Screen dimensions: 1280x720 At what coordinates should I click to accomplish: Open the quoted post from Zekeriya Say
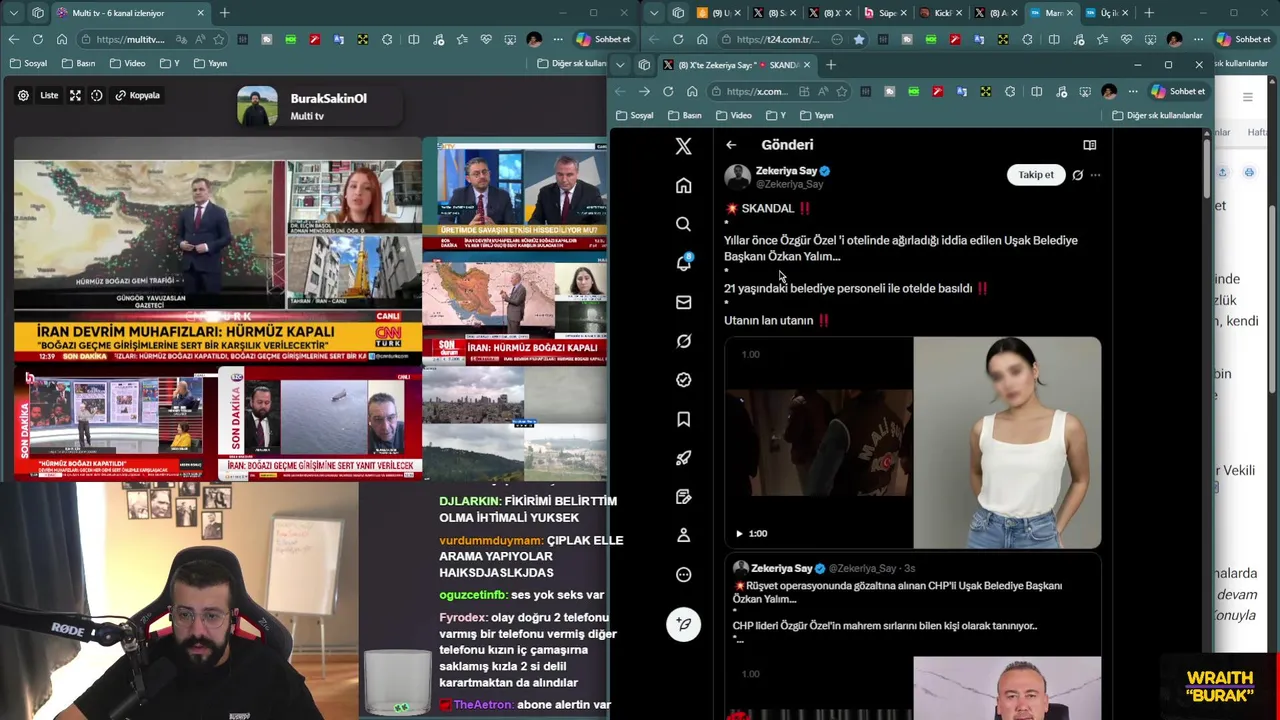pyautogui.click(x=912, y=638)
